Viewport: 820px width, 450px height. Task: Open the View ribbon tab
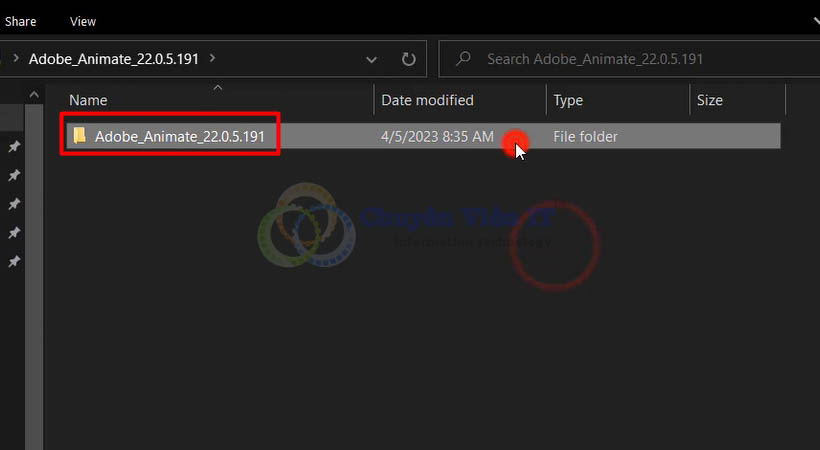[83, 21]
